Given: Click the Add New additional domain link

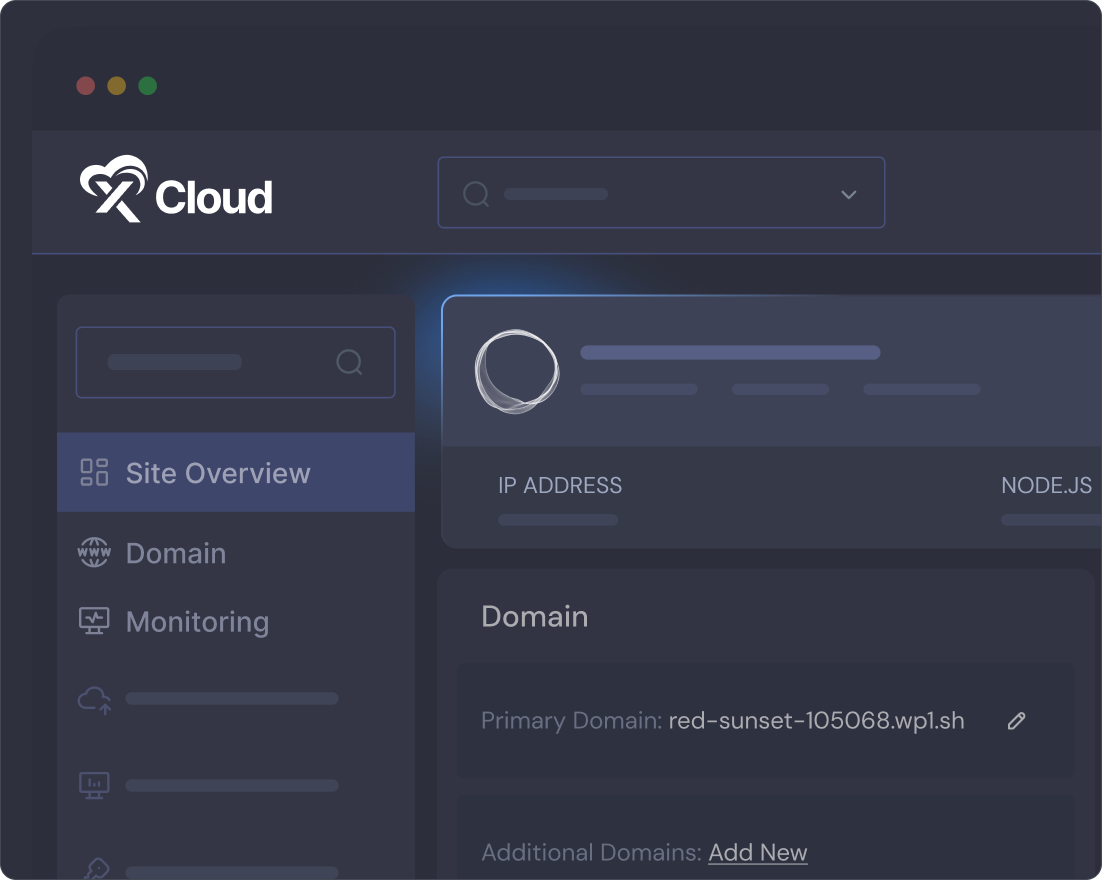Looking at the screenshot, I should [758, 852].
